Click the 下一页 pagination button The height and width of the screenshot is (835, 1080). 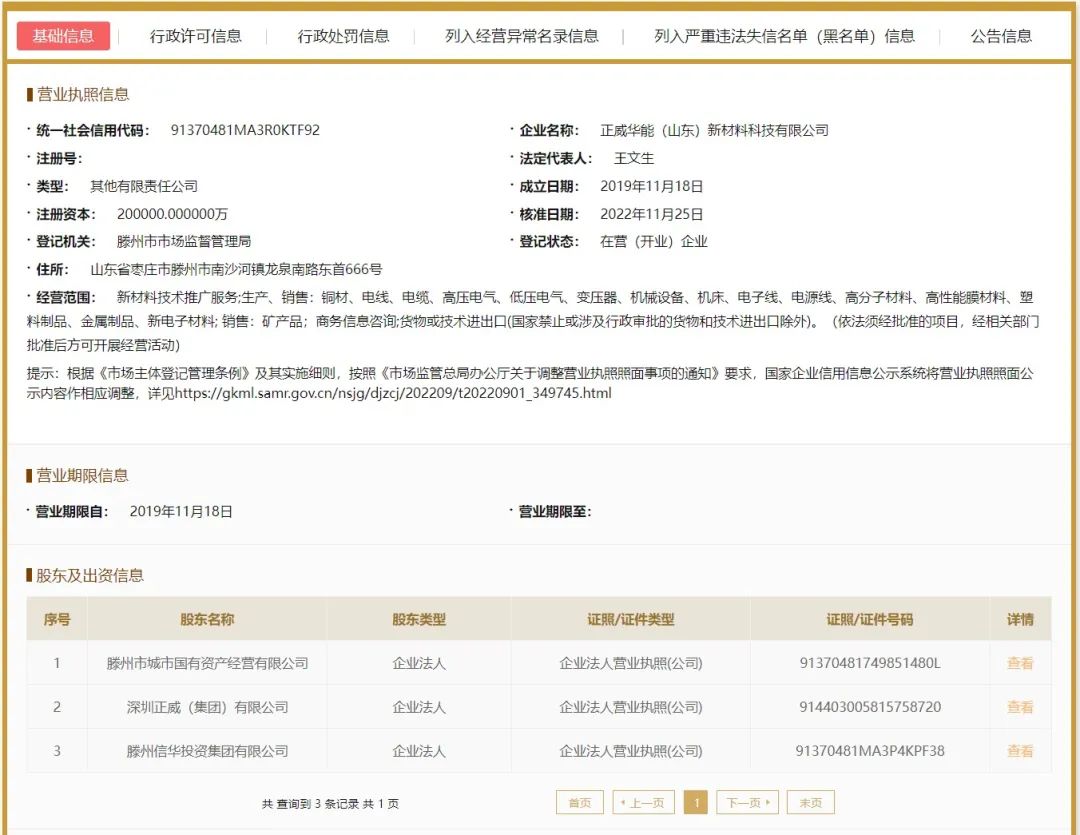tap(747, 803)
